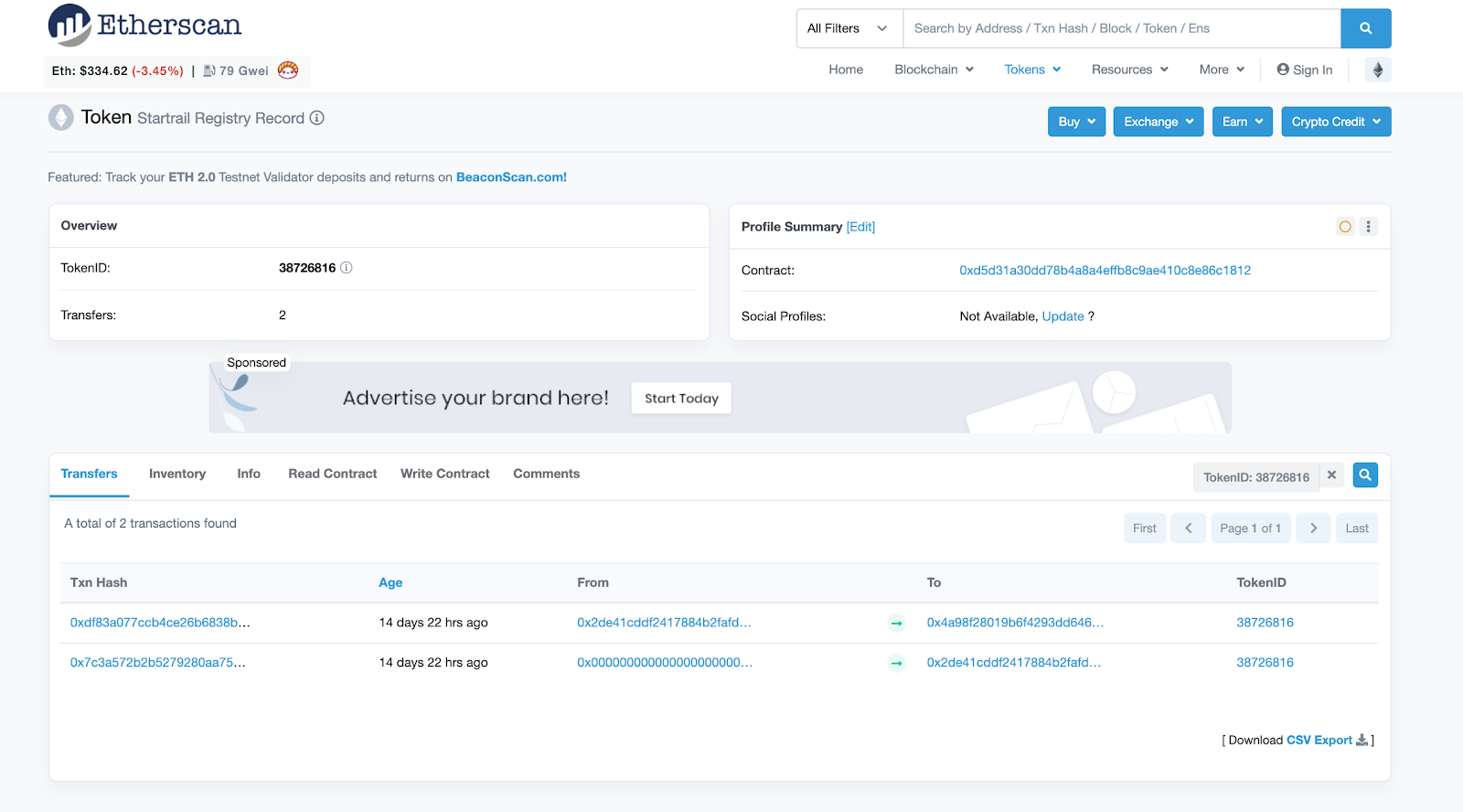This screenshot has height=812, width=1463.
Task: Click the Edit link in Profile Summary
Action: pyautogui.click(x=860, y=227)
